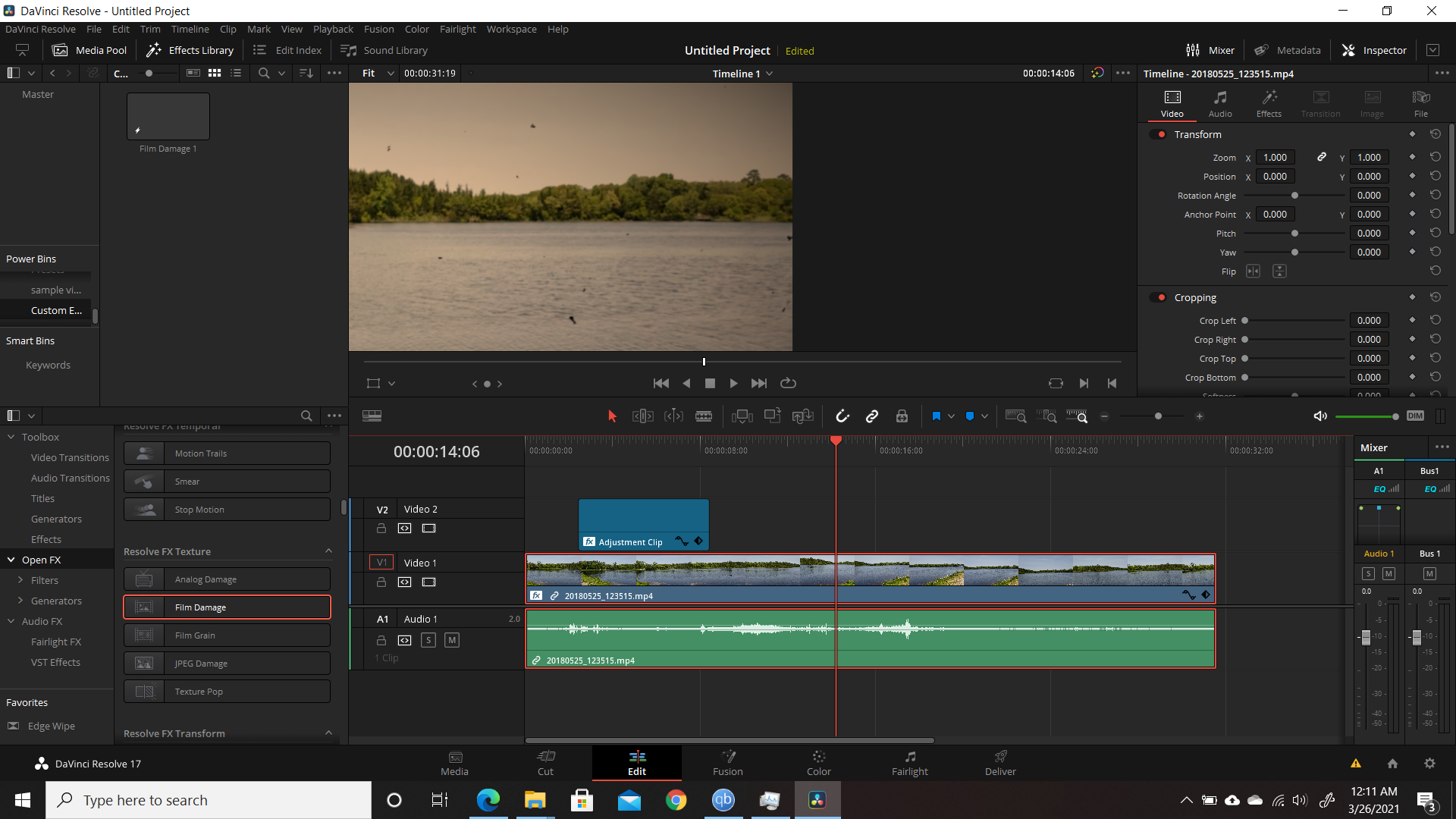This screenshot has width=1456, height=819.
Task: Switch to the Fairlight page
Action: coord(910,763)
